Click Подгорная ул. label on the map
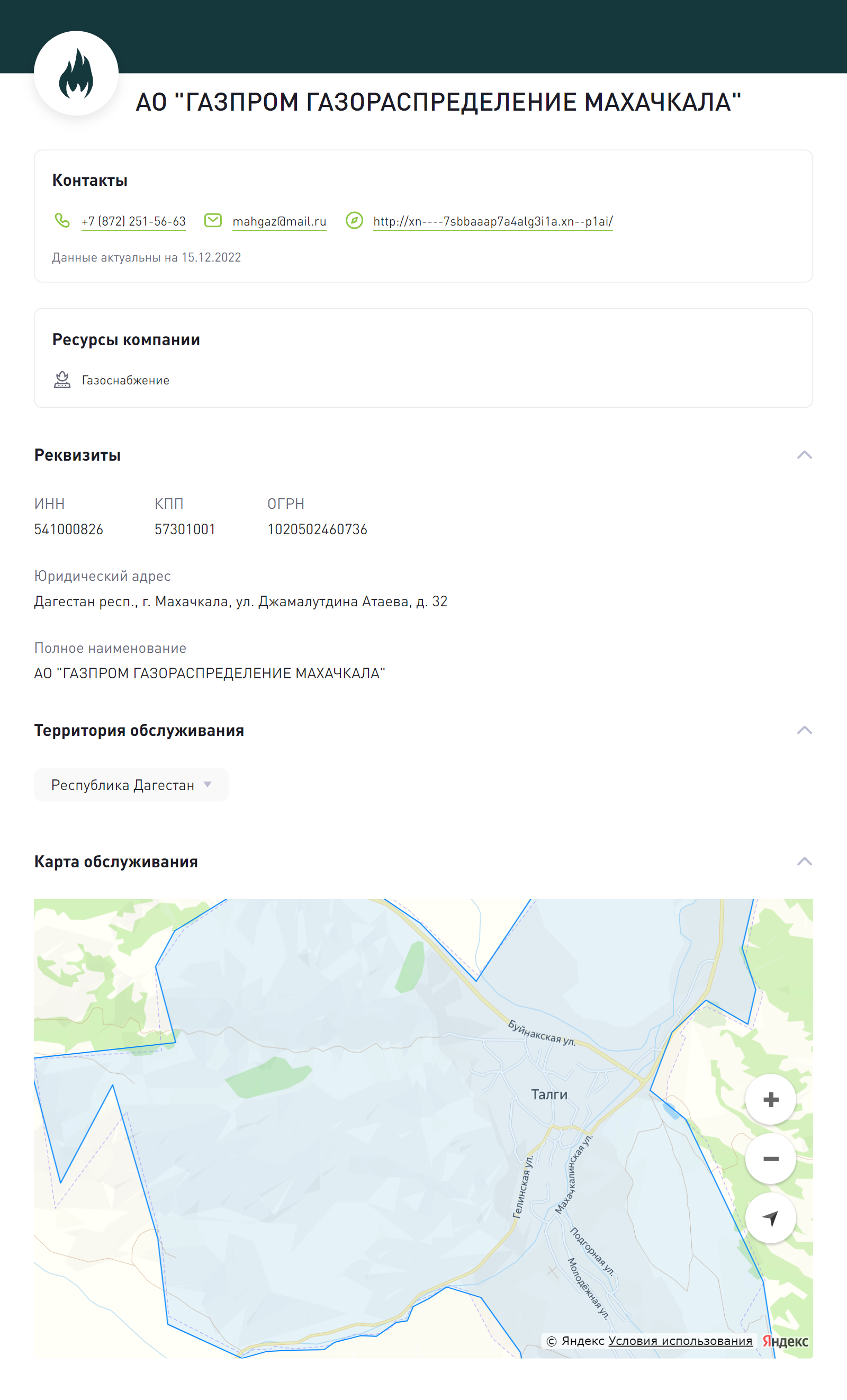847x1400 pixels. click(x=592, y=1252)
